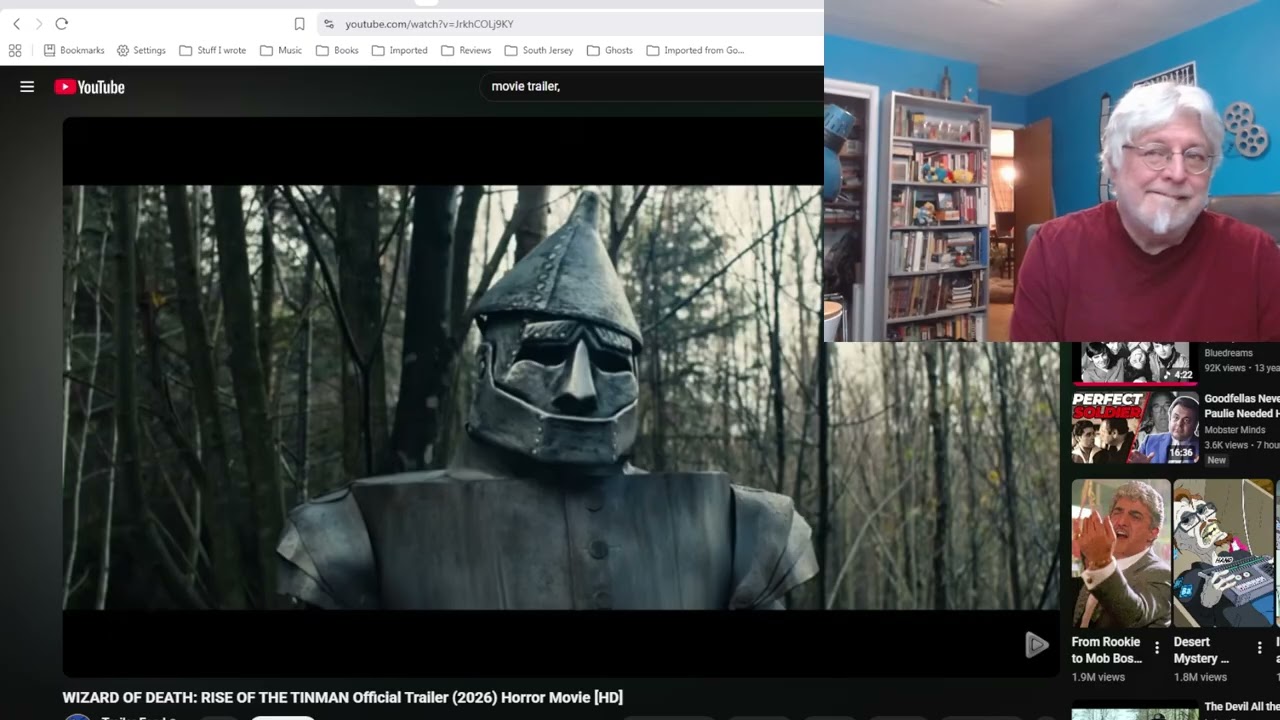The height and width of the screenshot is (720, 1280).
Task: Open options menu for 'Desert Mystery'
Action: pos(1259,648)
